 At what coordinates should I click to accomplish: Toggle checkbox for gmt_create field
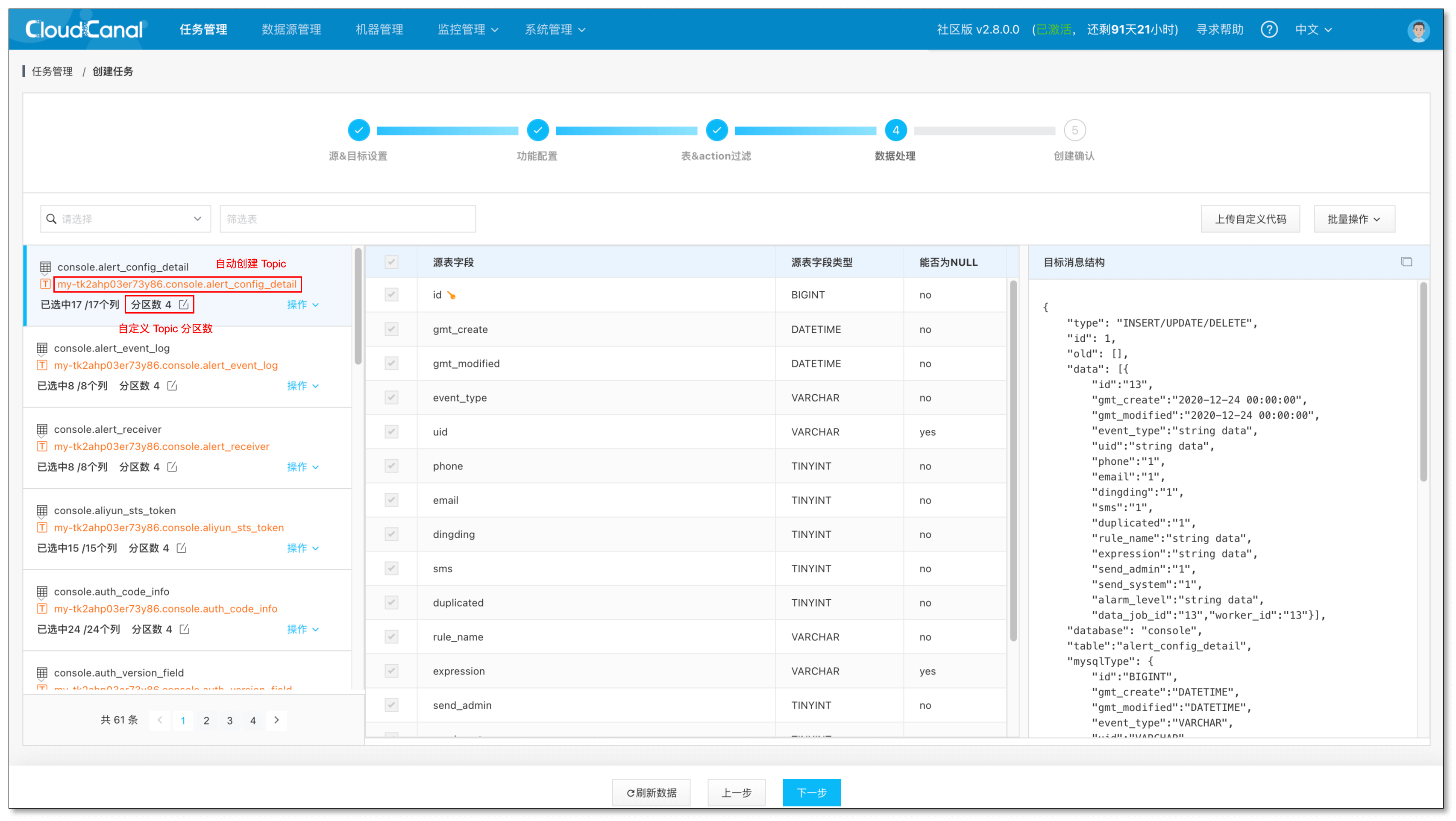[x=391, y=329]
